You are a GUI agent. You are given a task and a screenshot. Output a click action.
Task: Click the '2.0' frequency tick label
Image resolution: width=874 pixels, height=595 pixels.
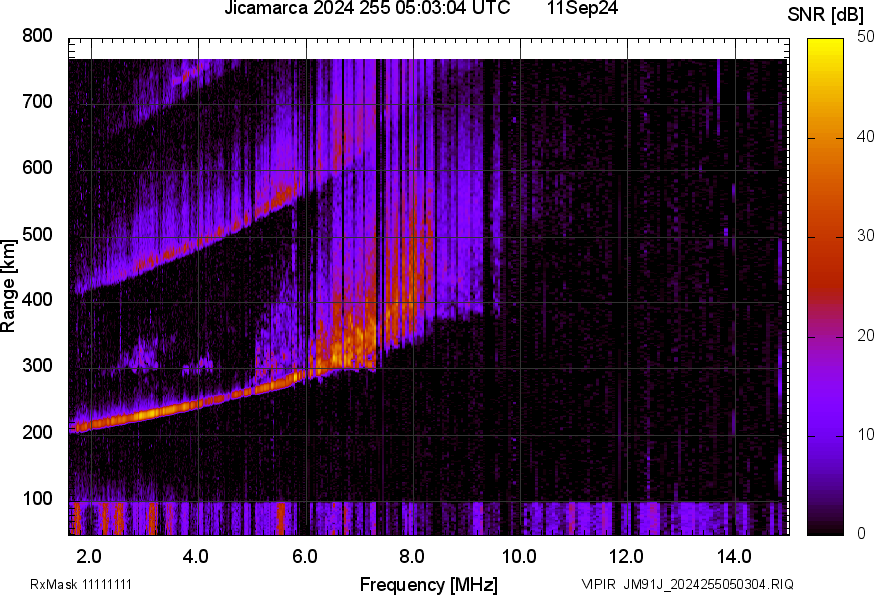click(90, 556)
